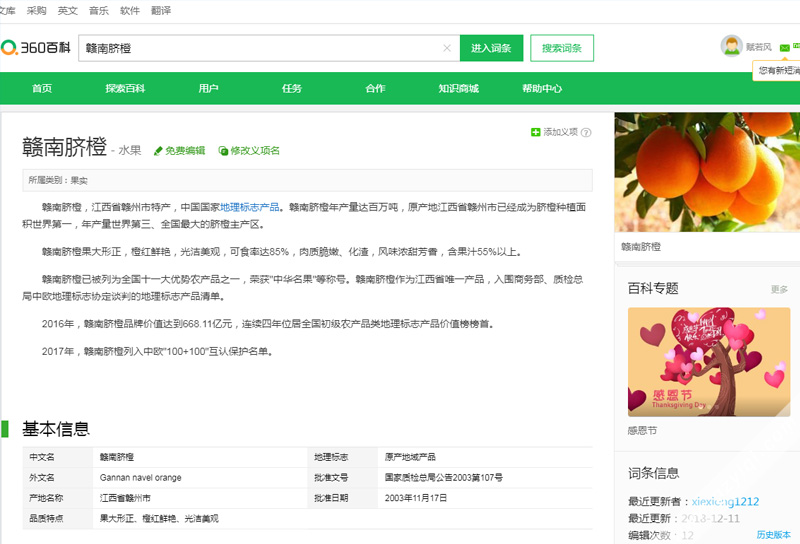Open the 历史版本 link
This screenshot has height=544, width=800.
pos(773,535)
